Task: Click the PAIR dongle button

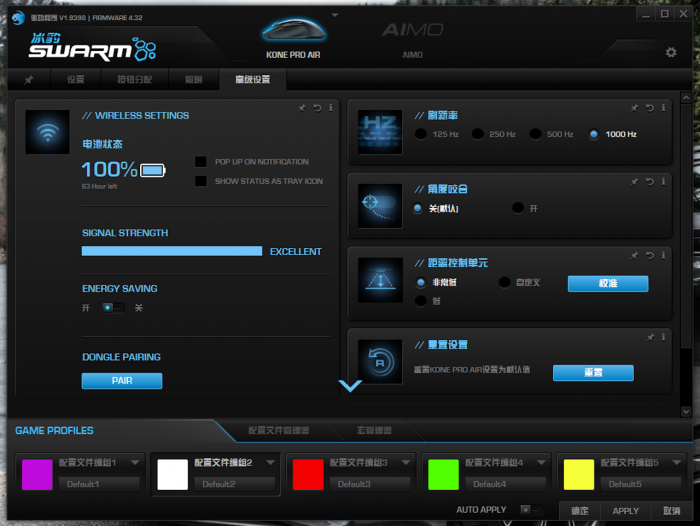Action: 122,381
